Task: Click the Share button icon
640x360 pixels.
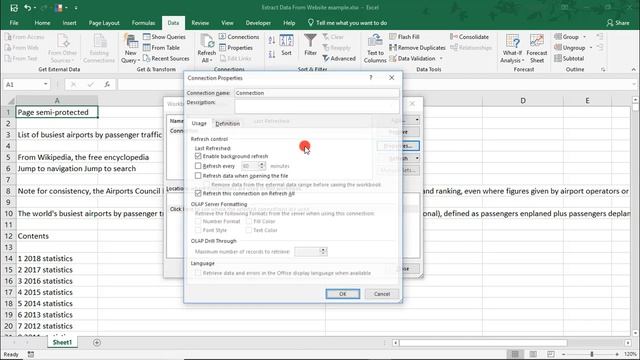Action: click(618, 23)
